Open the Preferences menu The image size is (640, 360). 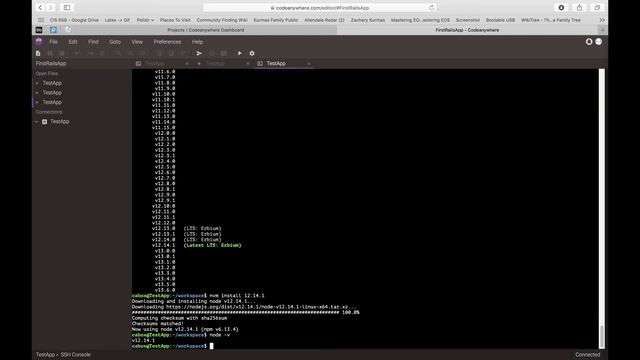coord(167,42)
